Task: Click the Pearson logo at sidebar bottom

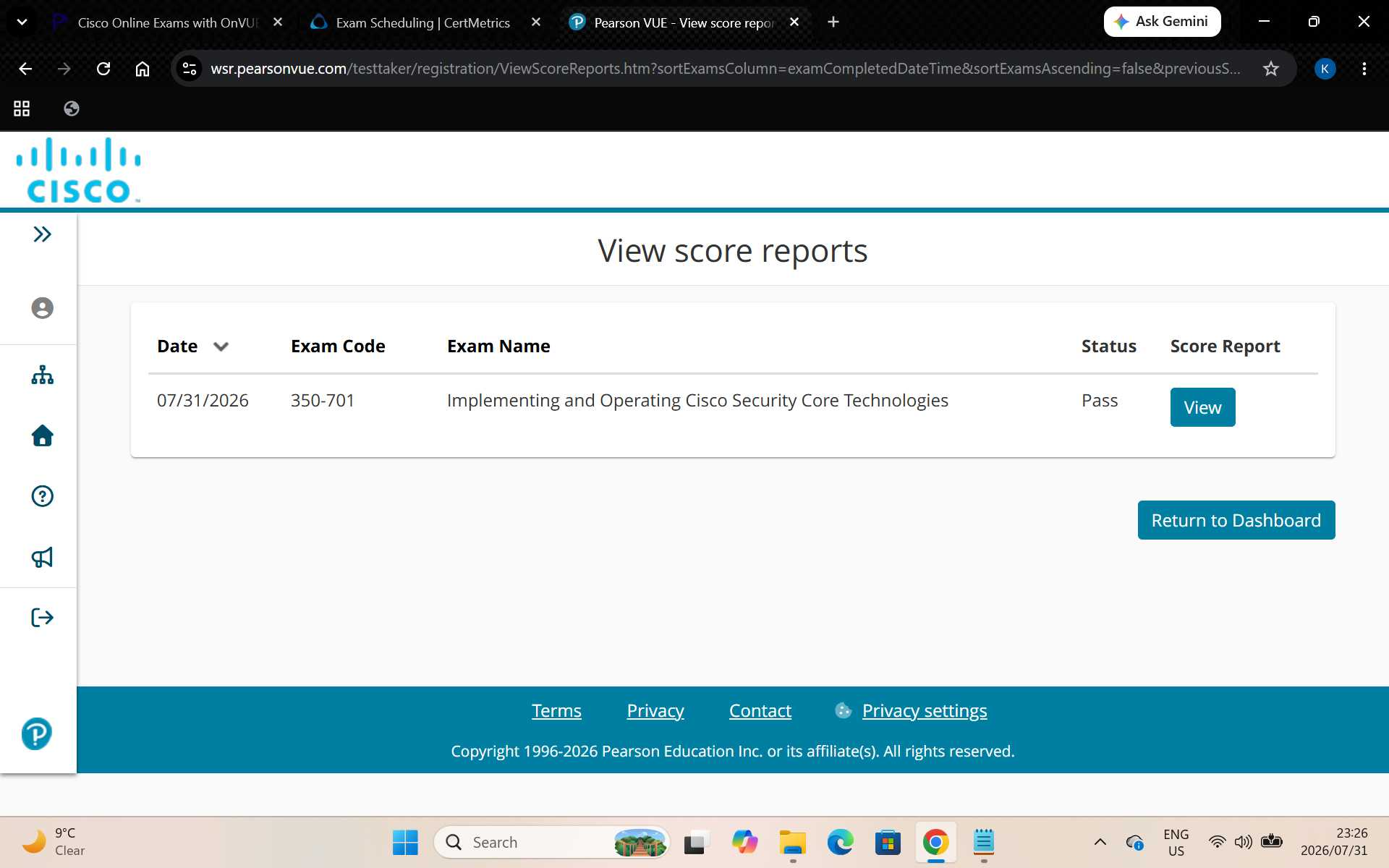Action: point(36,733)
